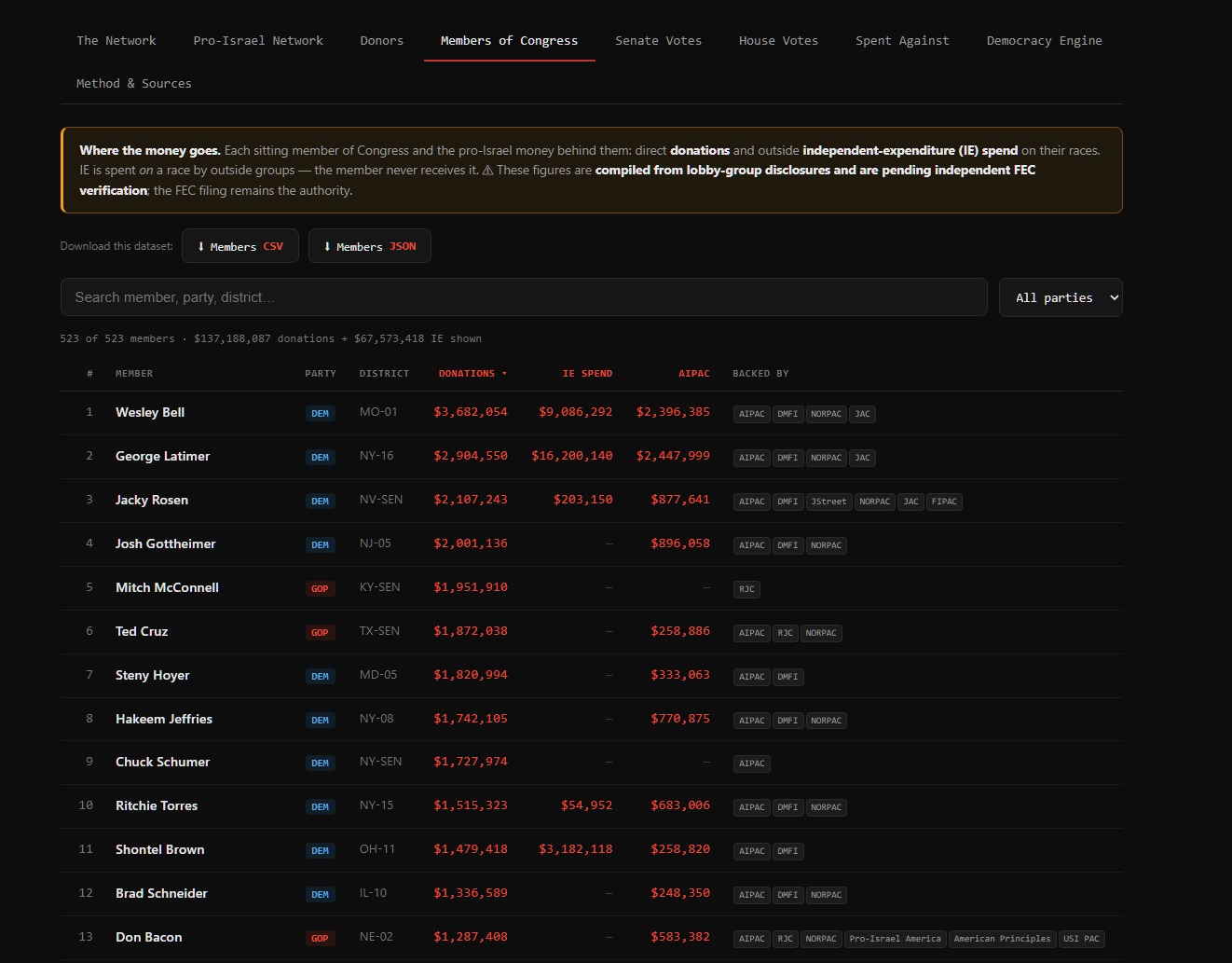Image resolution: width=1232 pixels, height=963 pixels.
Task: Download the Members JSON file
Action: tap(370, 246)
